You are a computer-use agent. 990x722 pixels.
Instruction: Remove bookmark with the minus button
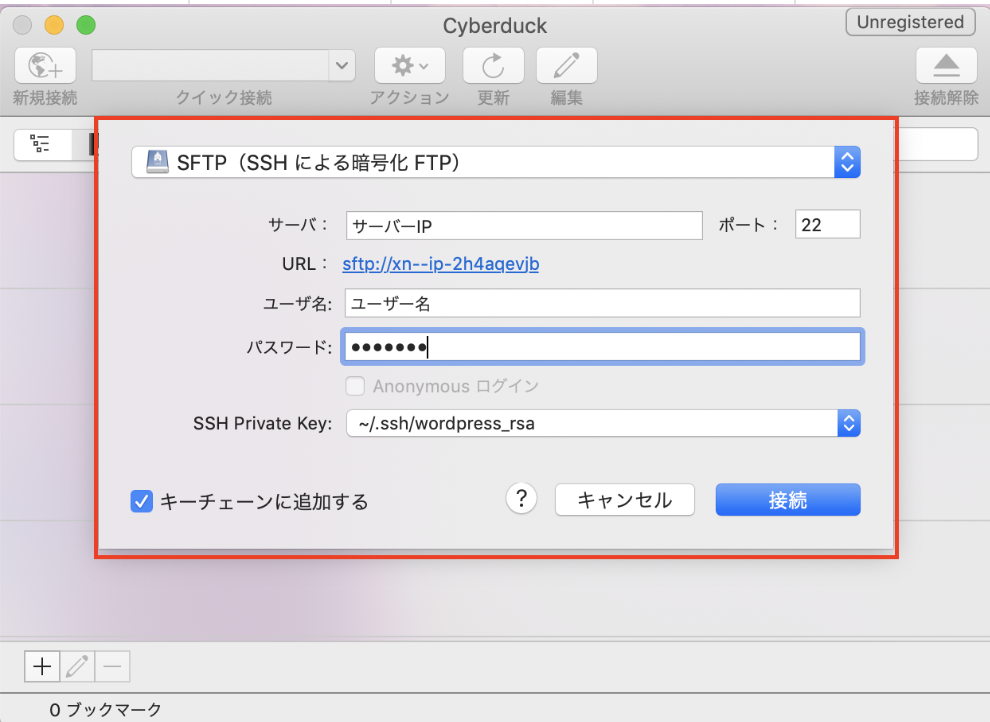point(112,666)
